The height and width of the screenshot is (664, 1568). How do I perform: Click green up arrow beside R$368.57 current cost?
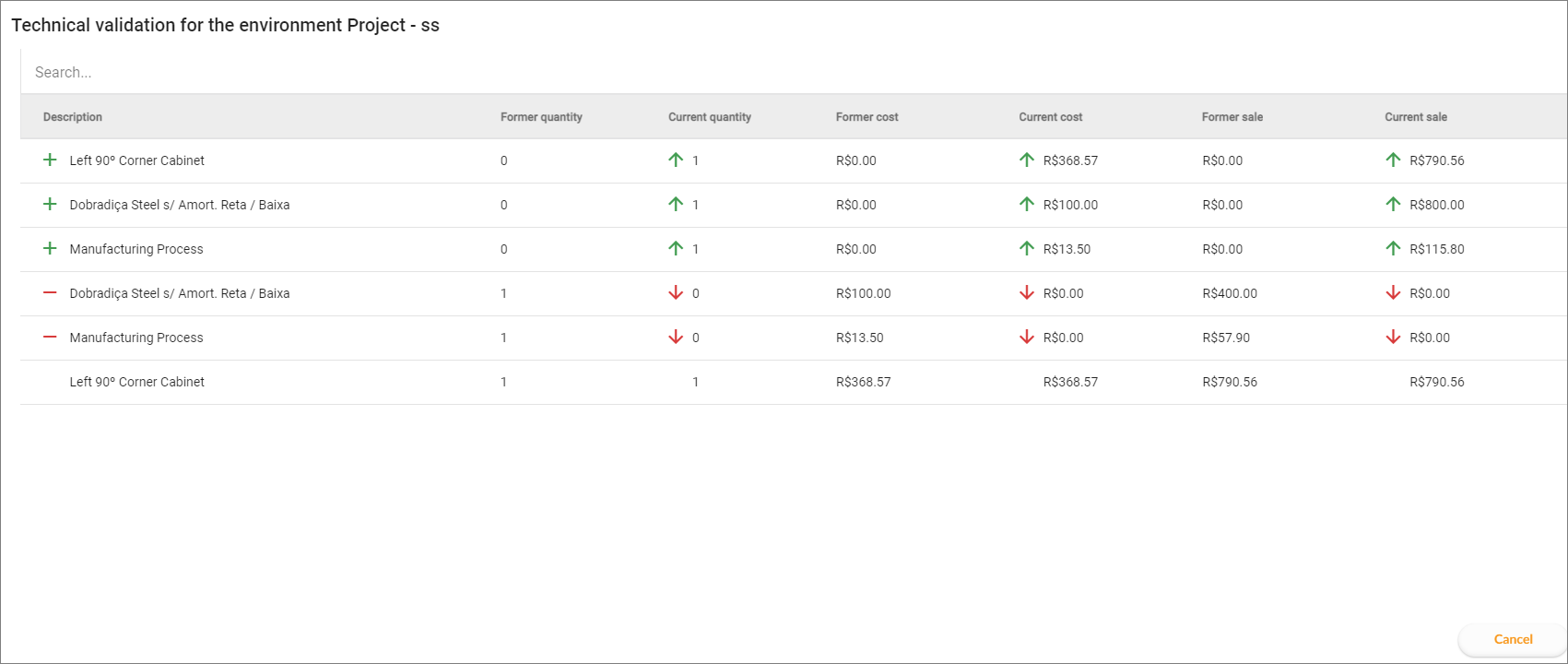1027,160
